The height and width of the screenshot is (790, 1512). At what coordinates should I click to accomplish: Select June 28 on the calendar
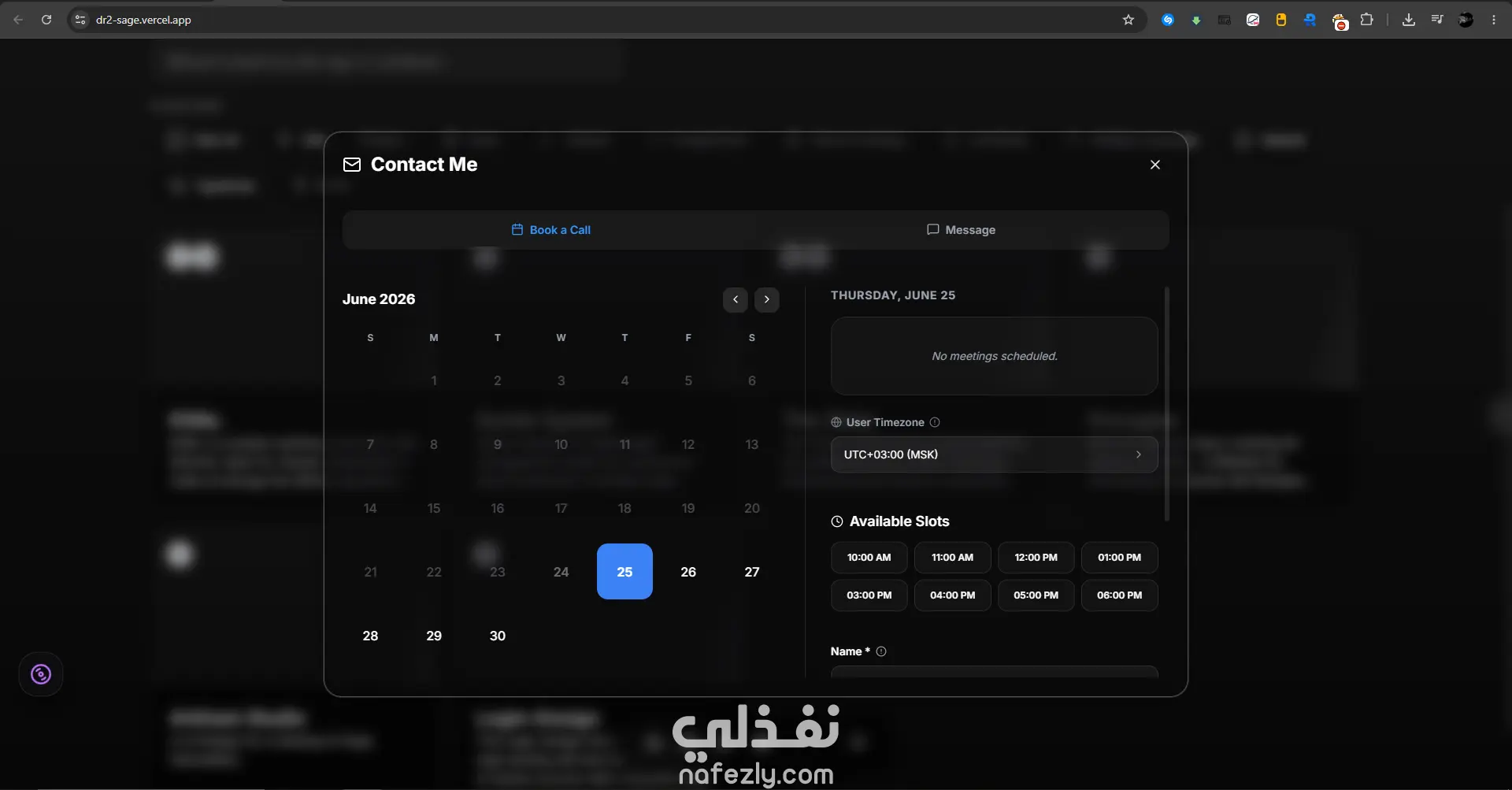(370, 636)
